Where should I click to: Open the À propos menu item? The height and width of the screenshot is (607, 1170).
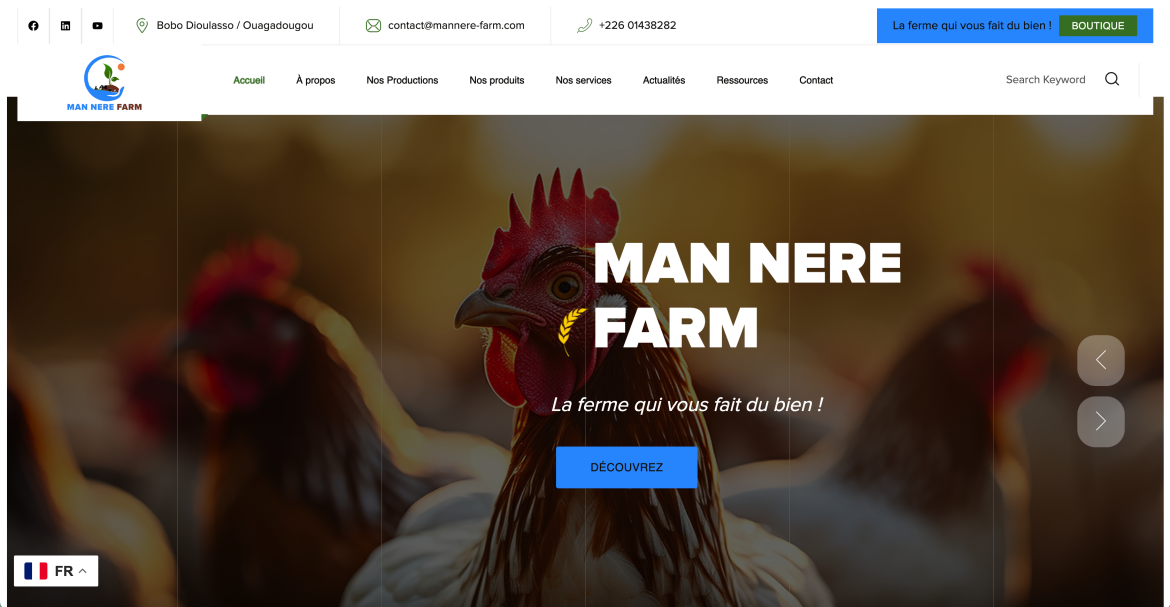(316, 80)
